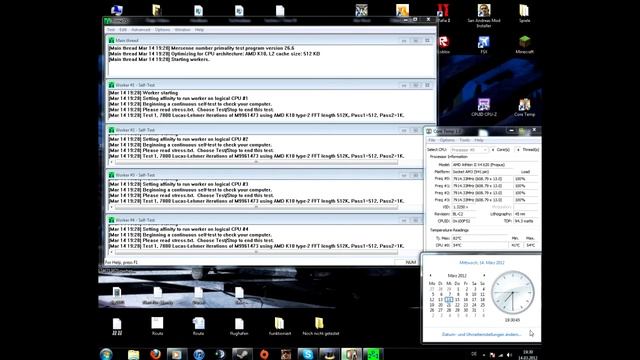The height and width of the screenshot is (360, 640).
Task: Open the Computer desktop icon
Action: point(117,10)
